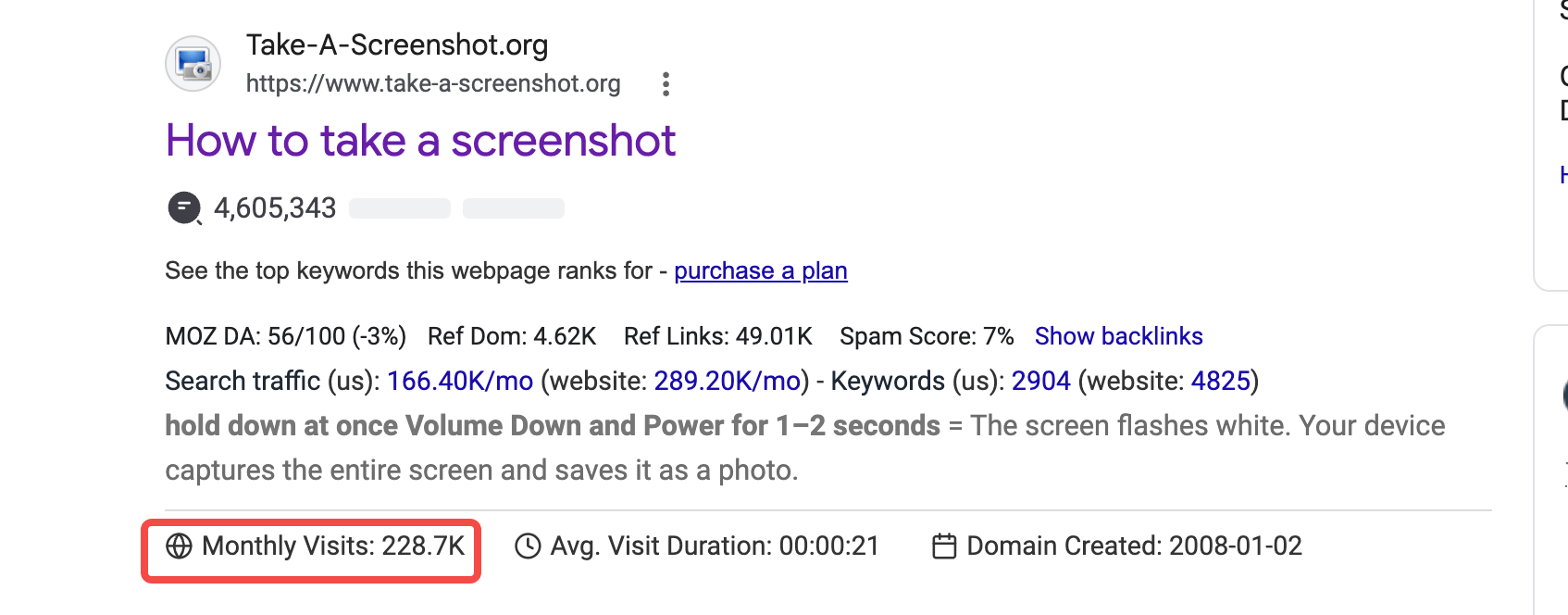The image size is (1568, 615).
Task: Open the 166.40K/mo search traffic link
Action: (460, 381)
